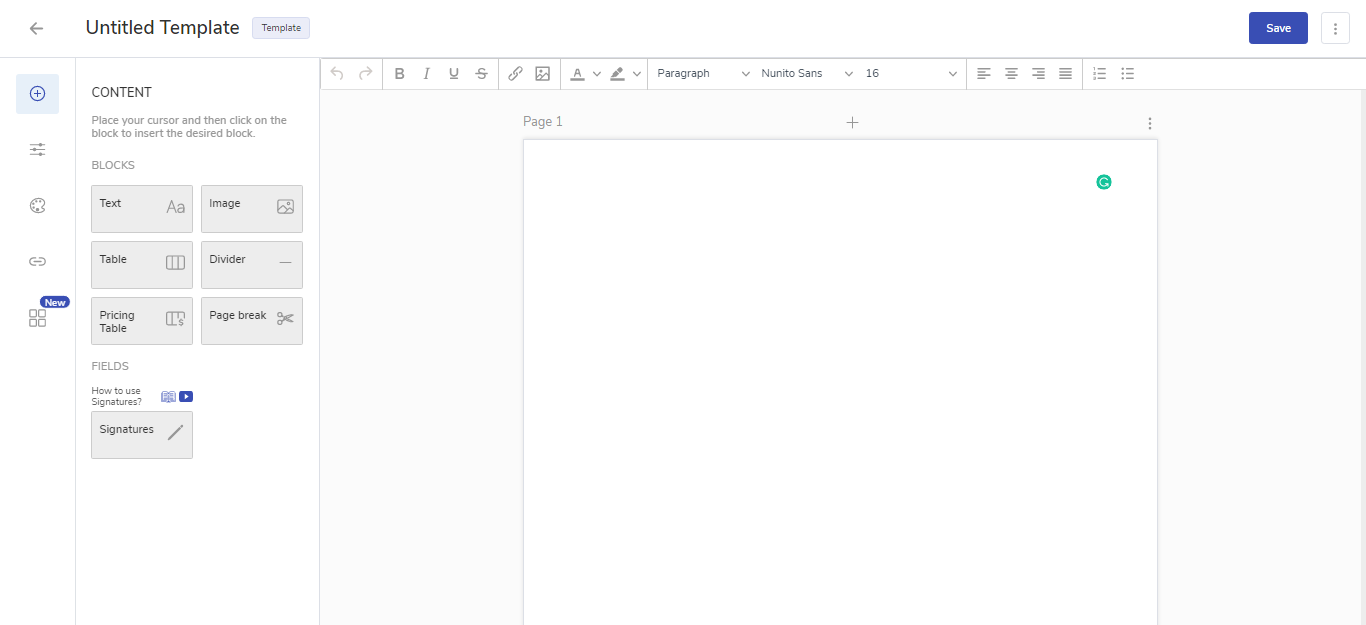Image resolution: width=1366 pixels, height=625 pixels.
Task: Open the page options three-dot menu
Action: pyautogui.click(x=1149, y=124)
